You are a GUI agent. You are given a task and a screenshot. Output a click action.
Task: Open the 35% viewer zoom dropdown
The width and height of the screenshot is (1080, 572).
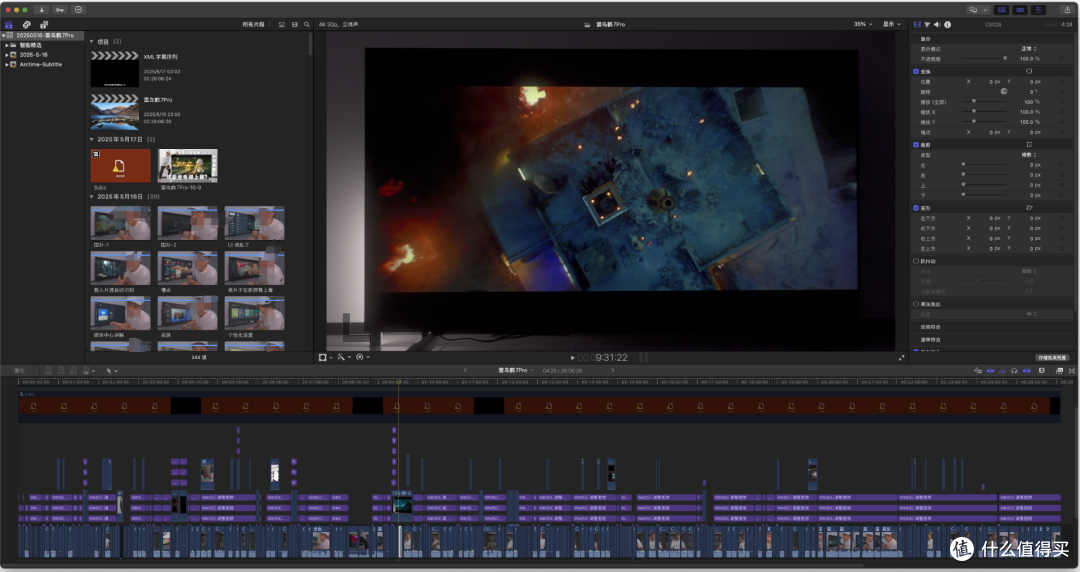pos(863,24)
